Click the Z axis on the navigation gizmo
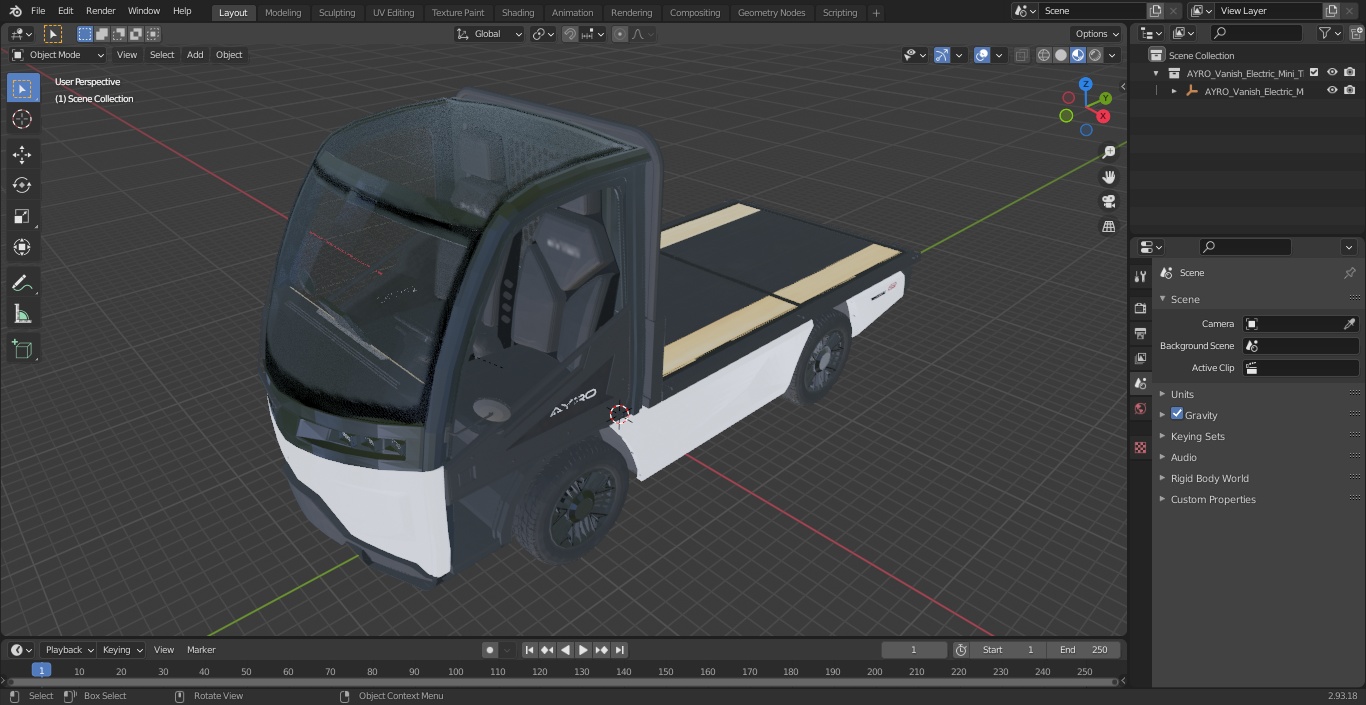This screenshot has width=1366, height=705. pyautogui.click(x=1086, y=85)
